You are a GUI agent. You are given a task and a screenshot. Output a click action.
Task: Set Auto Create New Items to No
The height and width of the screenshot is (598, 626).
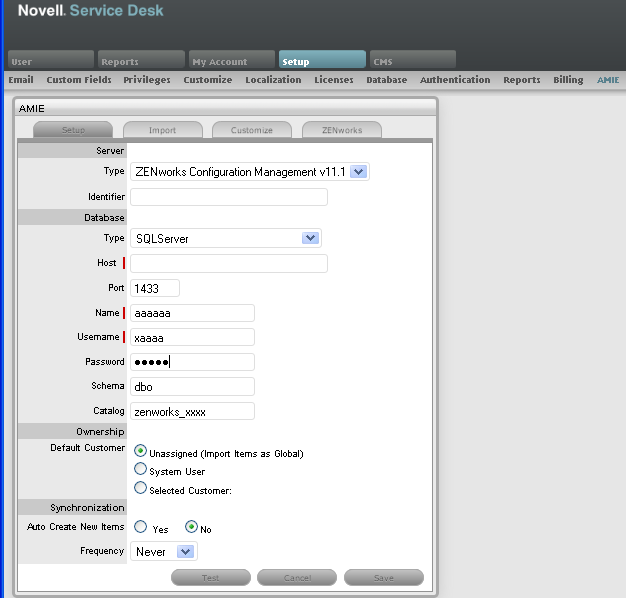click(x=191, y=527)
